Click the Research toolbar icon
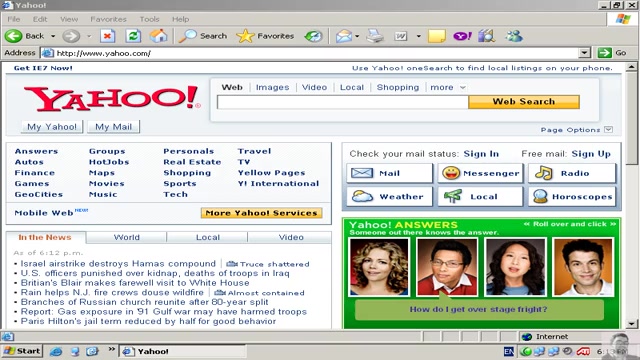 (487, 36)
